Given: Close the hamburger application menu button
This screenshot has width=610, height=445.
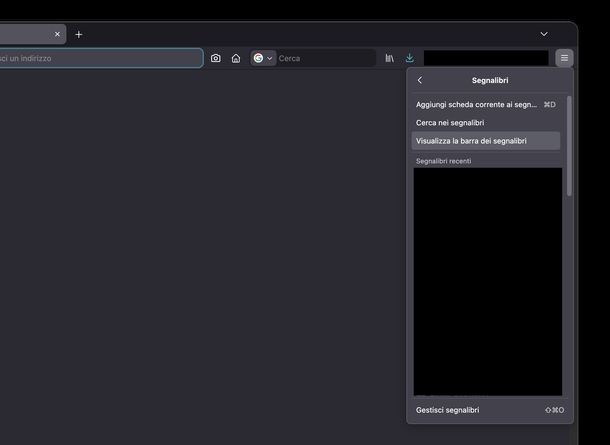Looking at the screenshot, I should click(564, 58).
